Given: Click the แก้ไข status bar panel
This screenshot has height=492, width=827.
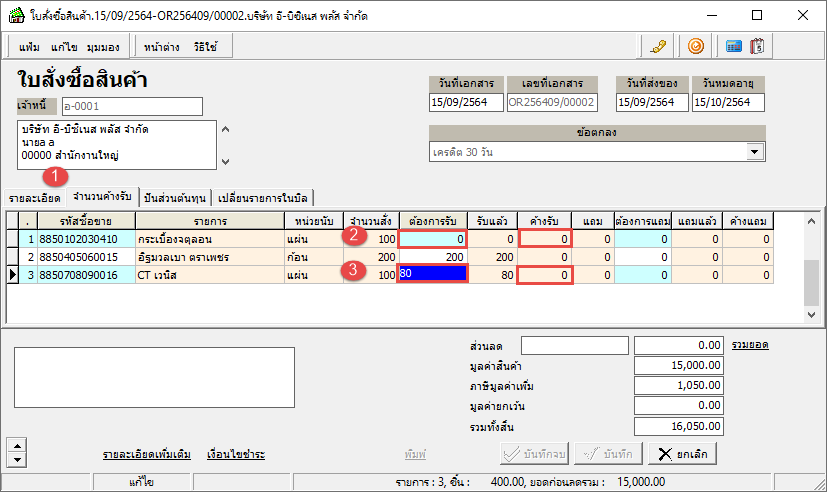Looking at the screenshot, I should coord(141,483).
